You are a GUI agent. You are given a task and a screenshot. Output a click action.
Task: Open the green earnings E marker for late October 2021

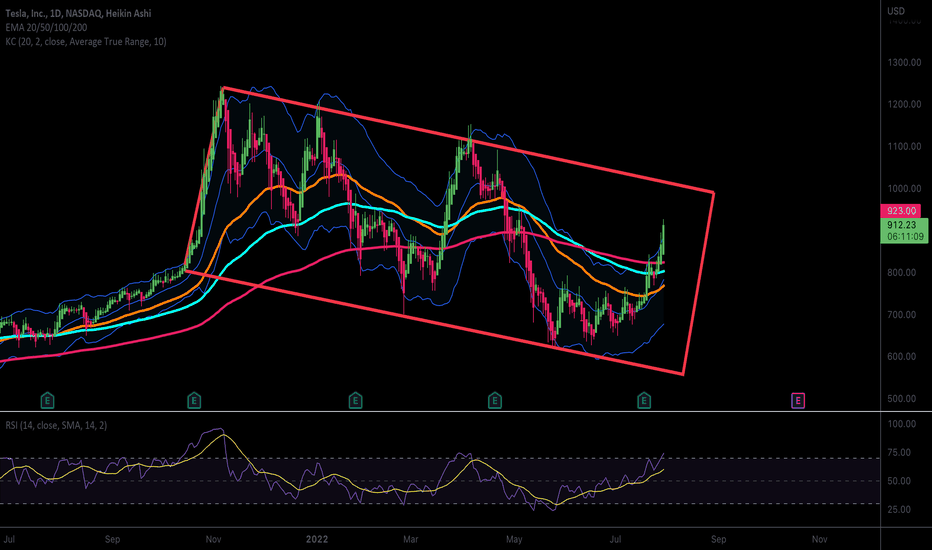coord(194,401)
